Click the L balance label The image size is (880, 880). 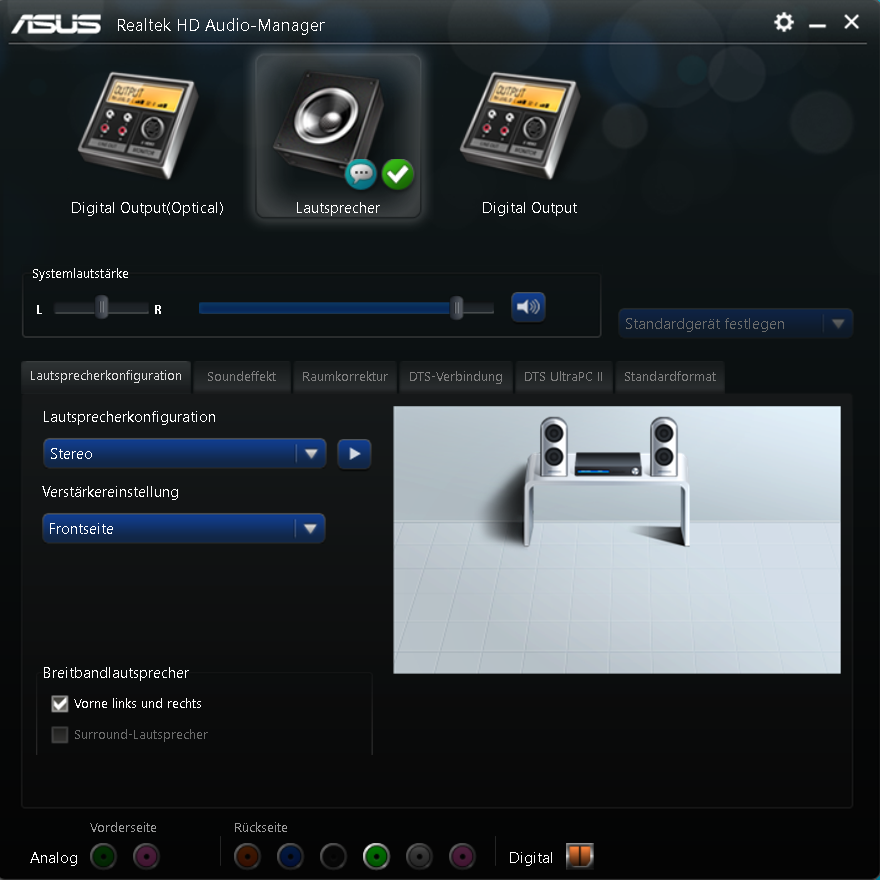point(39,310)
